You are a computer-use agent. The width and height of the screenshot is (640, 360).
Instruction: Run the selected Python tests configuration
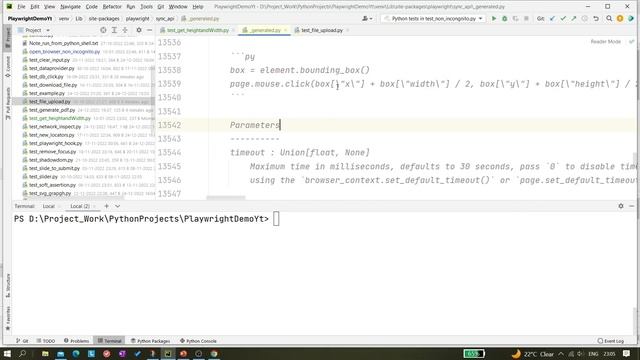coord(493,18)
